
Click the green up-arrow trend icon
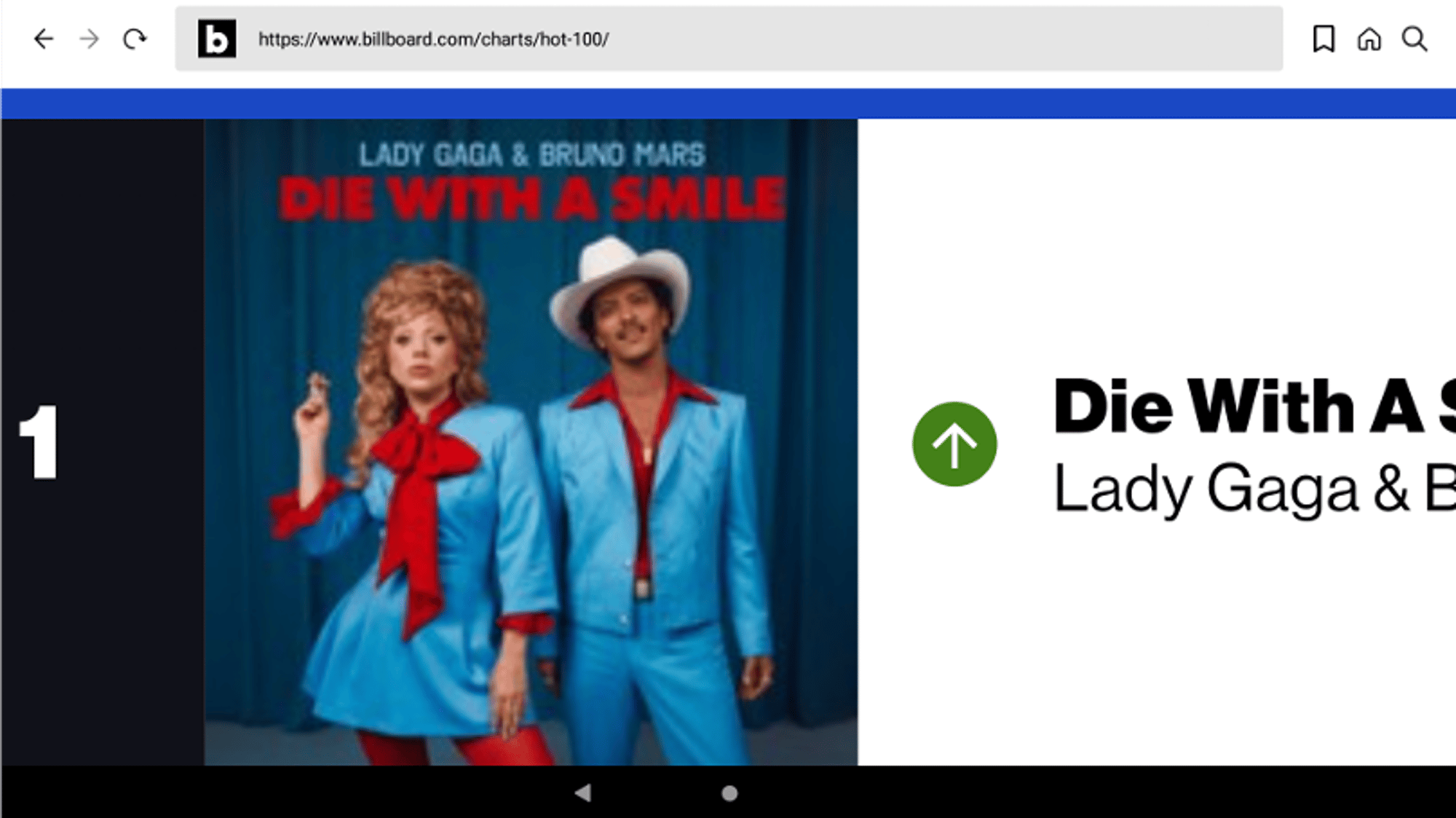click(954, 444)
